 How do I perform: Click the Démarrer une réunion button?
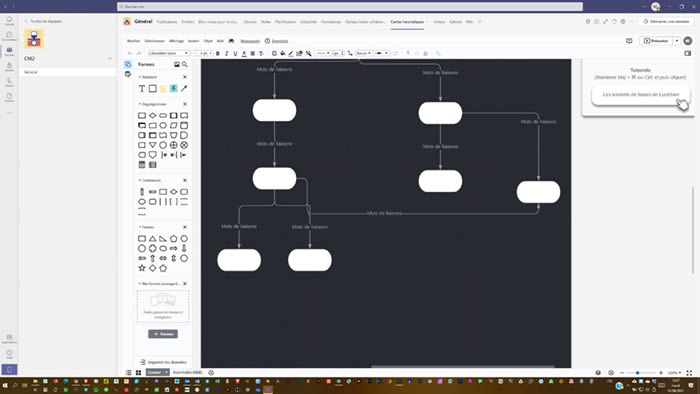pyautogui.click(x=666, y=21)
